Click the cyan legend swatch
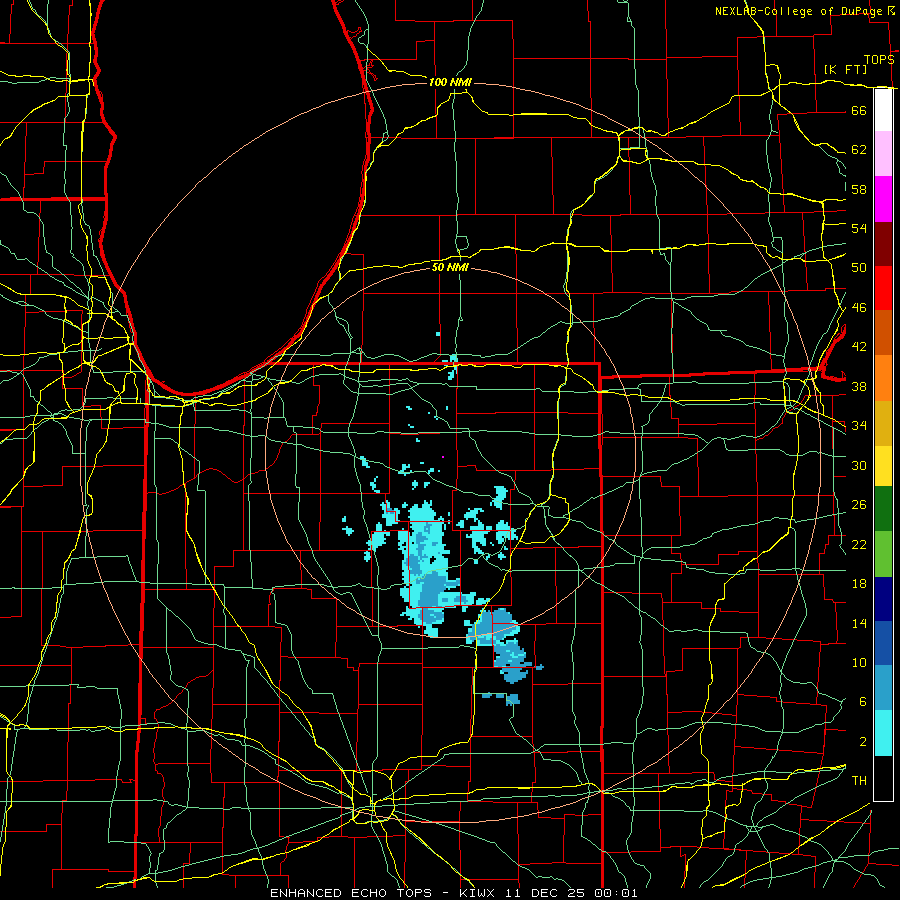 [883, 733]
